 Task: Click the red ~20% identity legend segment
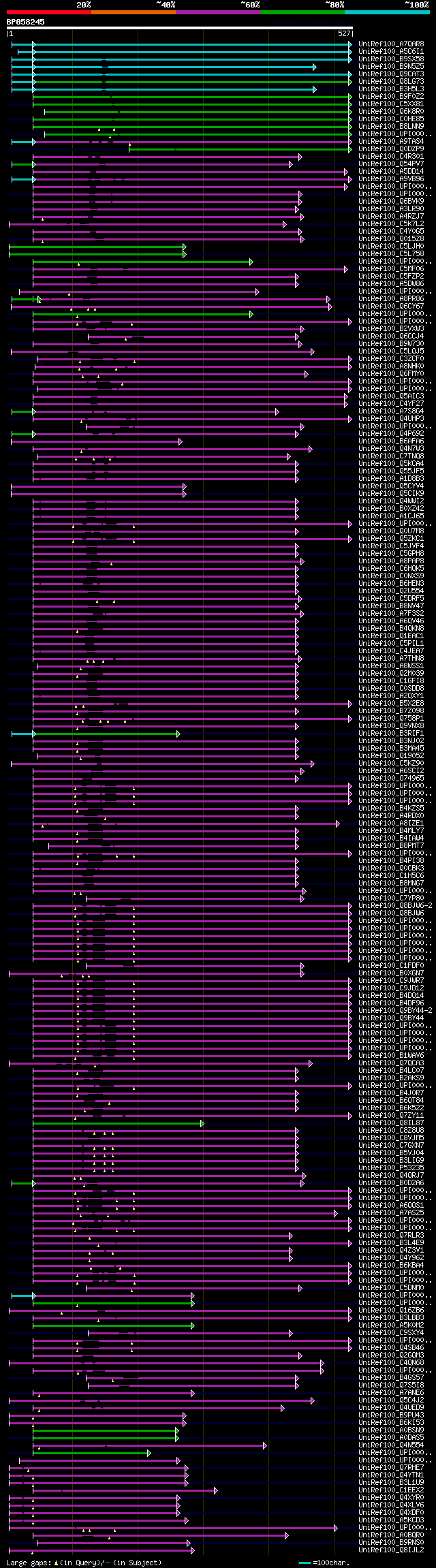click(49, 12)
